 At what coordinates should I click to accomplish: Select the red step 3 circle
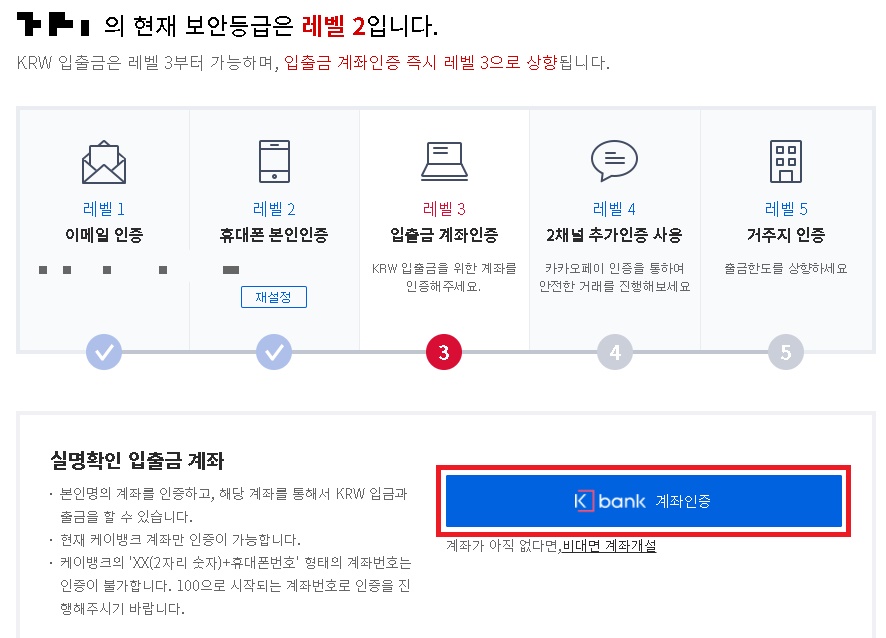(444, 352)
